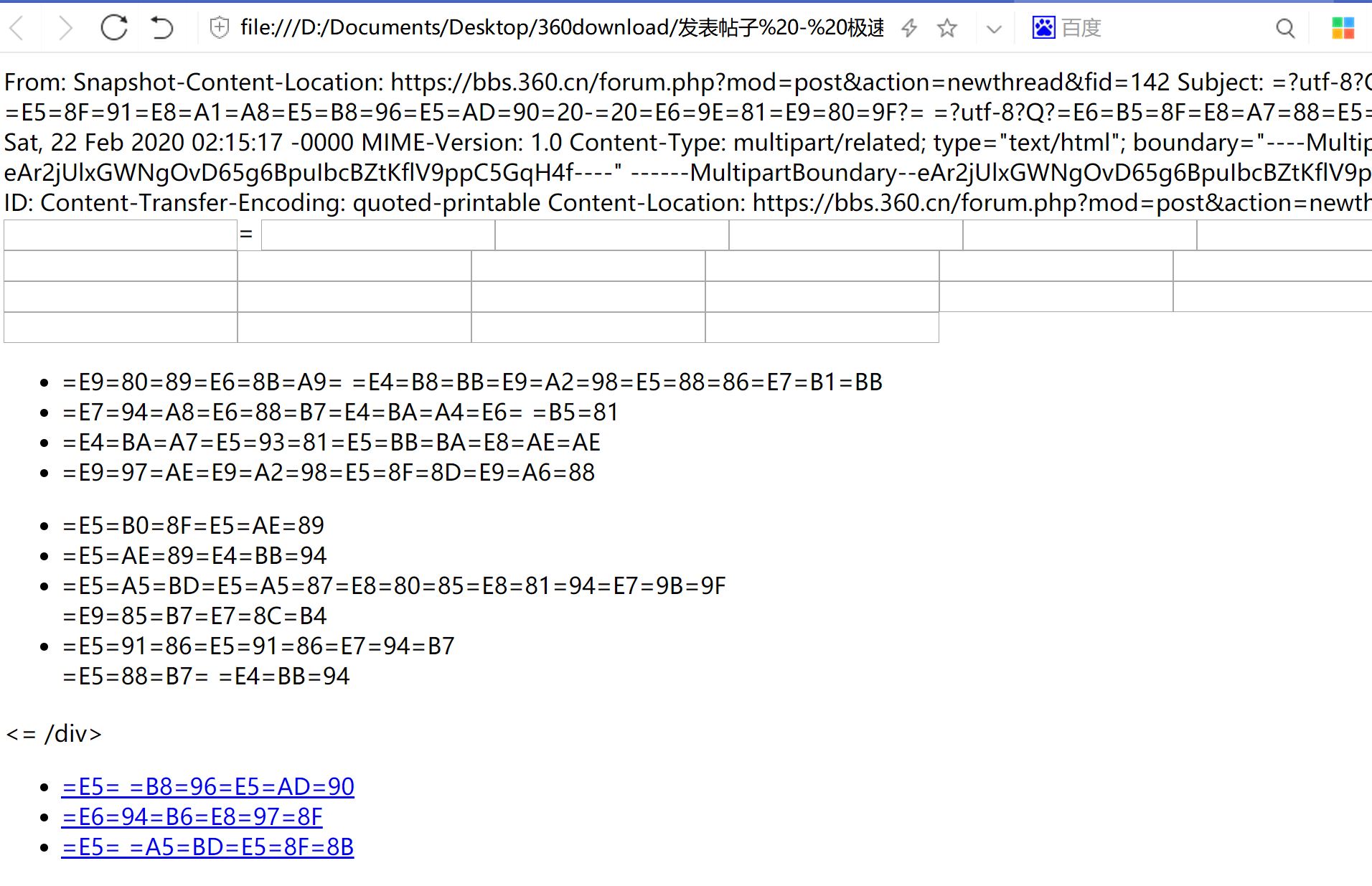Click the undo restore-page arrow icon

(162, 28)
